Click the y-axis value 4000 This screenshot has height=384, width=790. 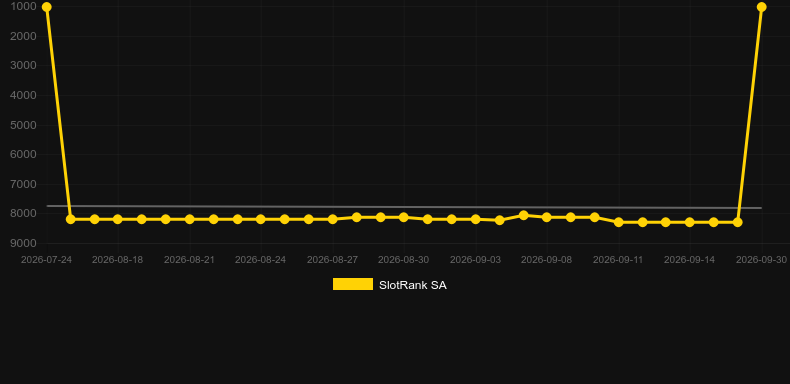click(x=23, y=95)
